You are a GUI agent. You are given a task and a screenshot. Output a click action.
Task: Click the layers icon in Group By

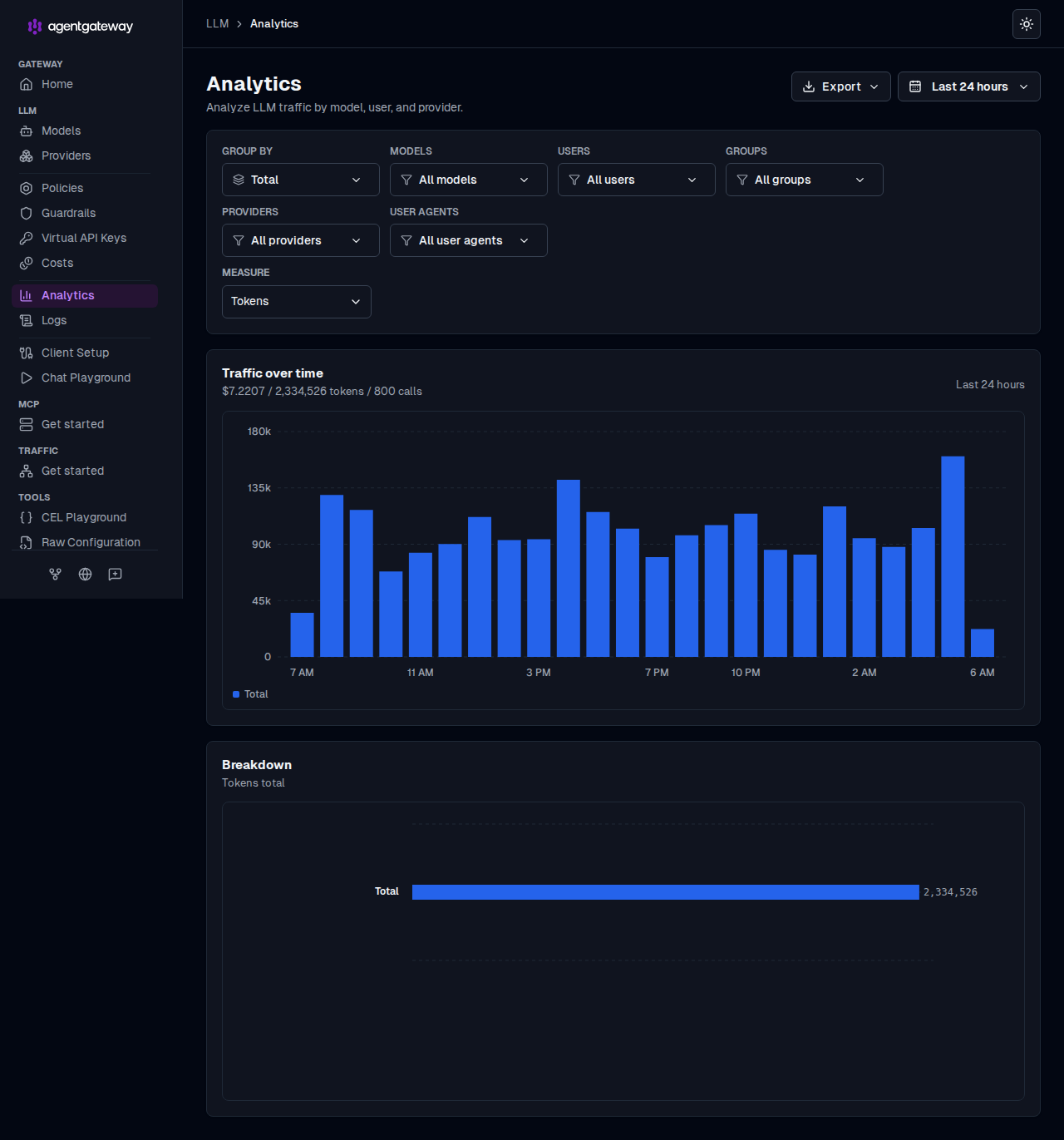click(x=239, y=180)
